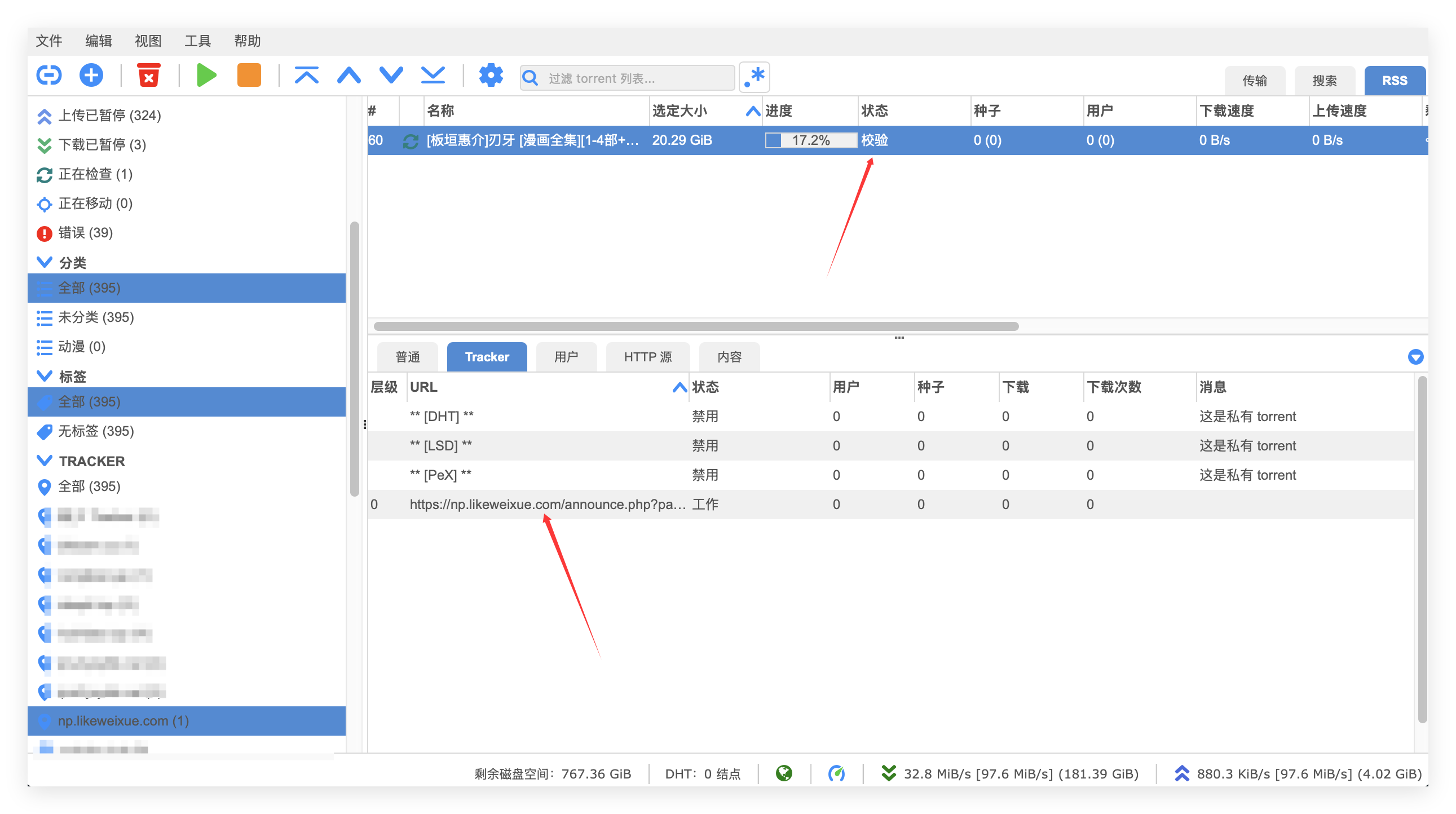Click the 搜索 button
The image size is (1456, 814).
click(1323, 80)
